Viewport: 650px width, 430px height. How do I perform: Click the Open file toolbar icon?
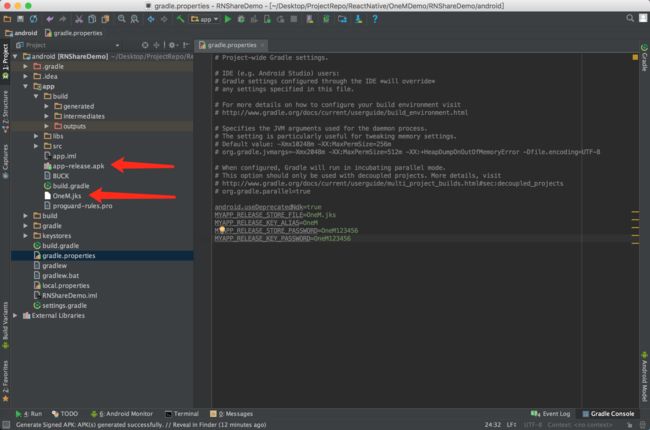tap(7, 19)
